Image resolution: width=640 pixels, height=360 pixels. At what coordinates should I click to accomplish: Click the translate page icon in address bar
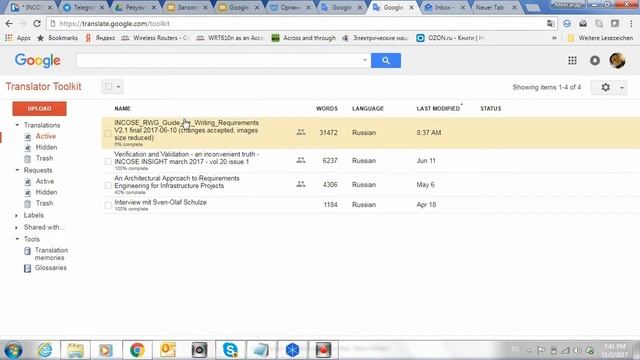[551, 24]
